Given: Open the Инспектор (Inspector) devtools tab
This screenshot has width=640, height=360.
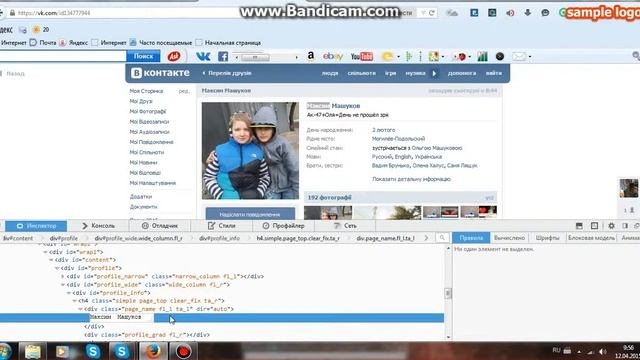Looking at the screenshot, I should tap(36, 226).
